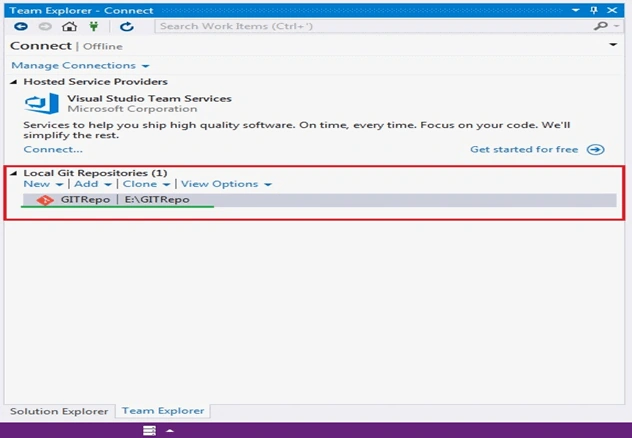Click the green Connect plug icon
The width and height of the screenshot is (632, 438).
coord(94,27)
